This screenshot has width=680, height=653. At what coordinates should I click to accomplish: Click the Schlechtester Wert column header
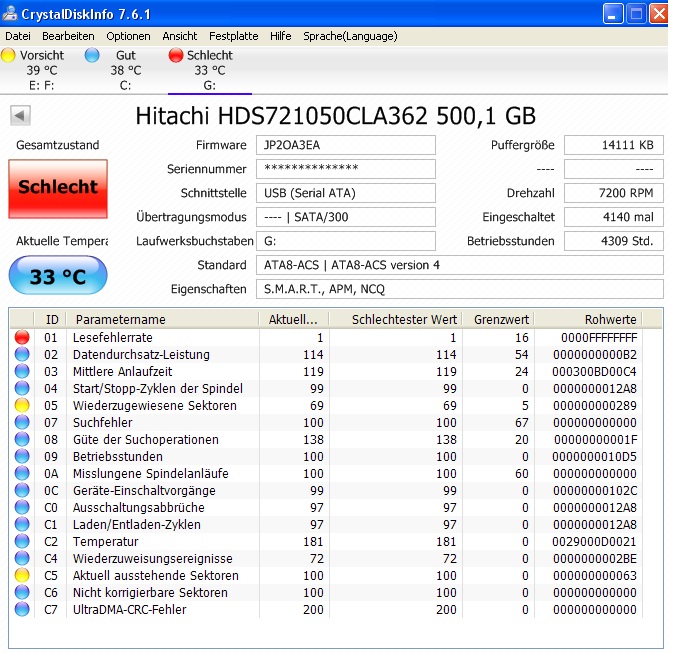pos(396,319)
